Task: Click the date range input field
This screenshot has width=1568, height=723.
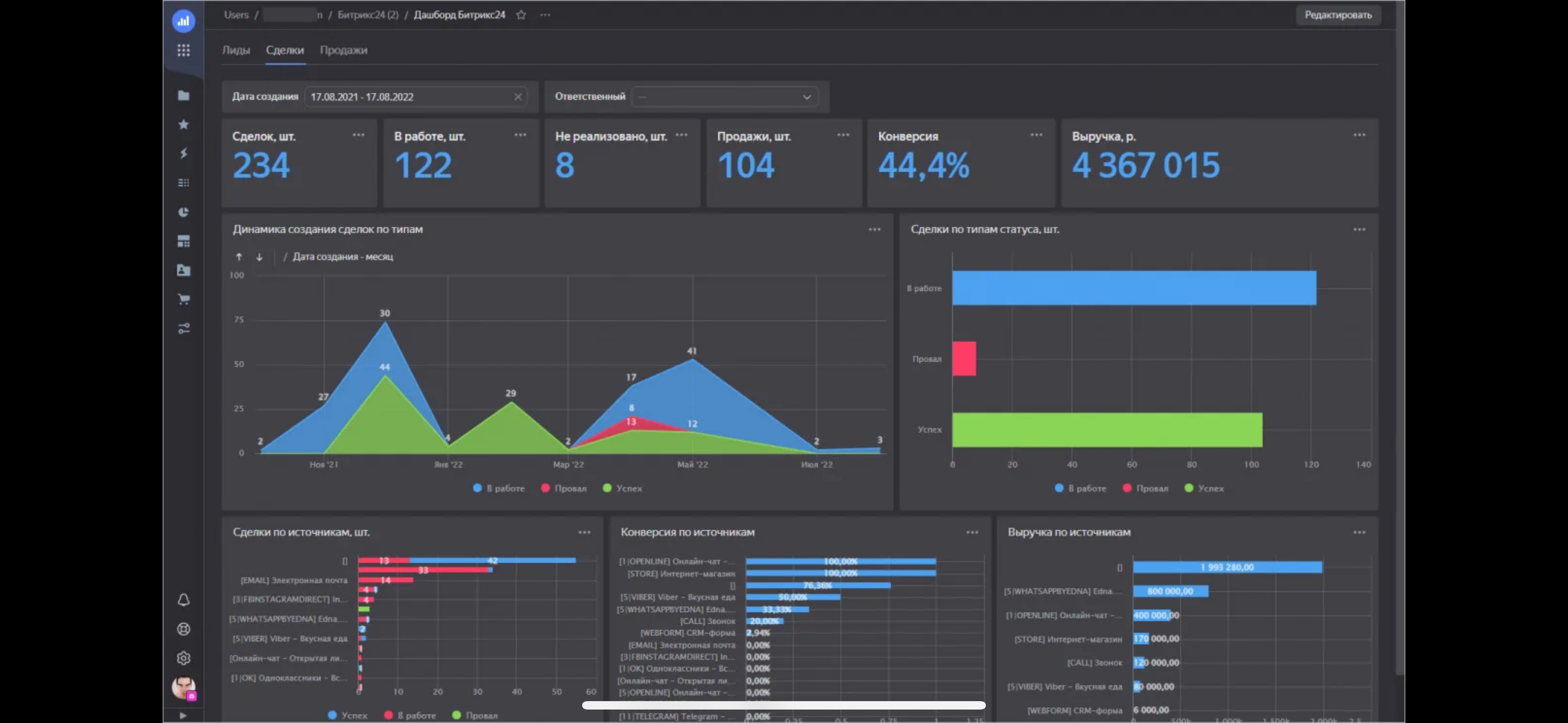Action: [416, 97]
